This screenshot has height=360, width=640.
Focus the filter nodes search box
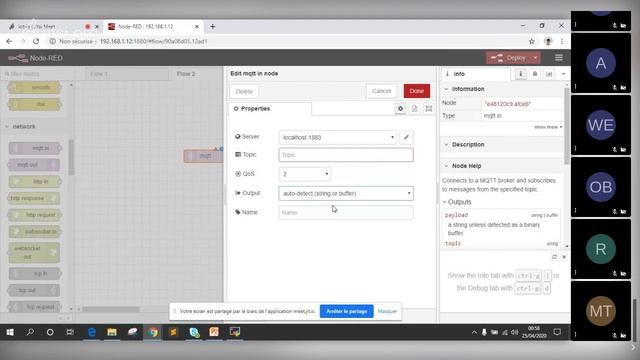click(x=37, y=74)
